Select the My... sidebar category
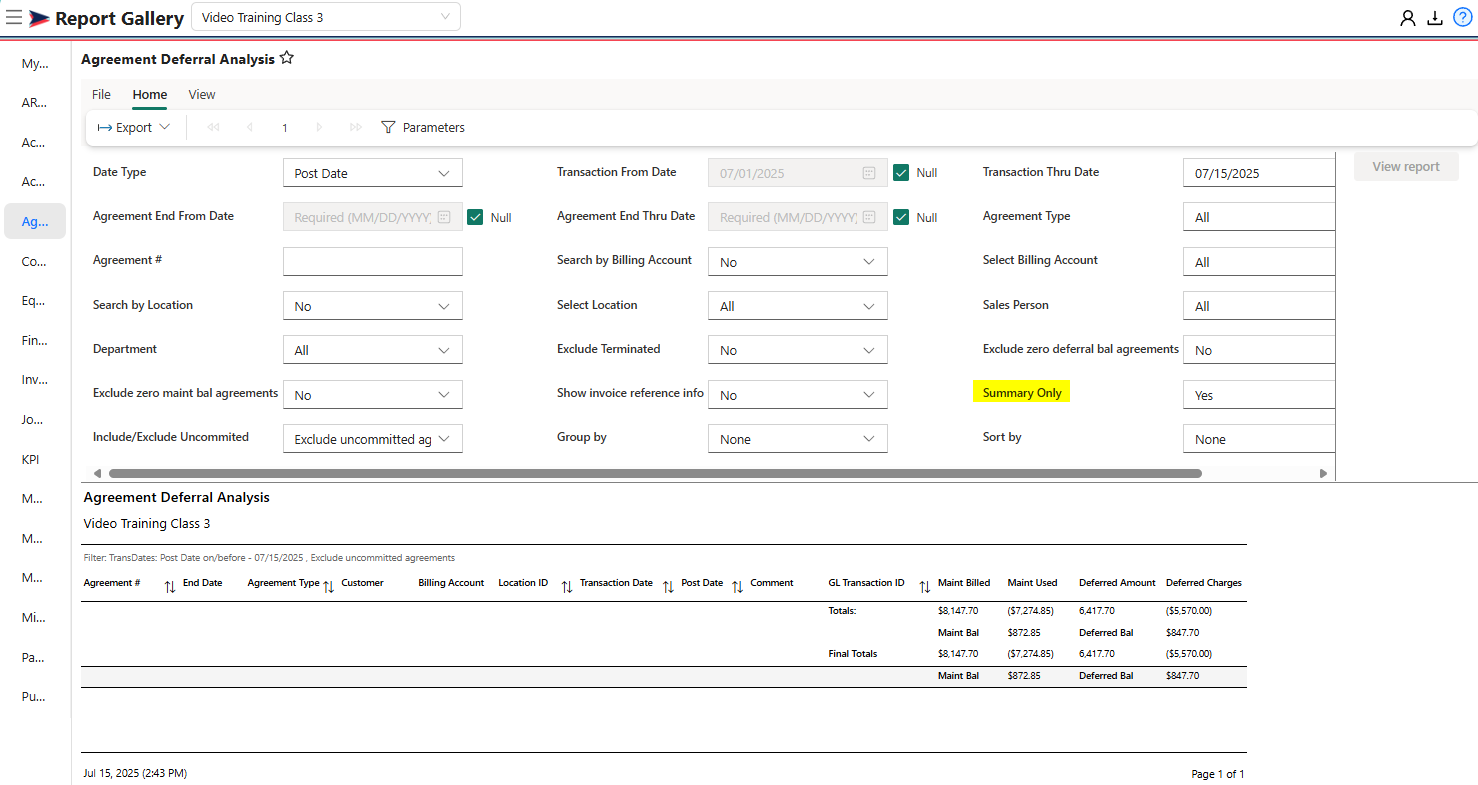 click(35, 63)
